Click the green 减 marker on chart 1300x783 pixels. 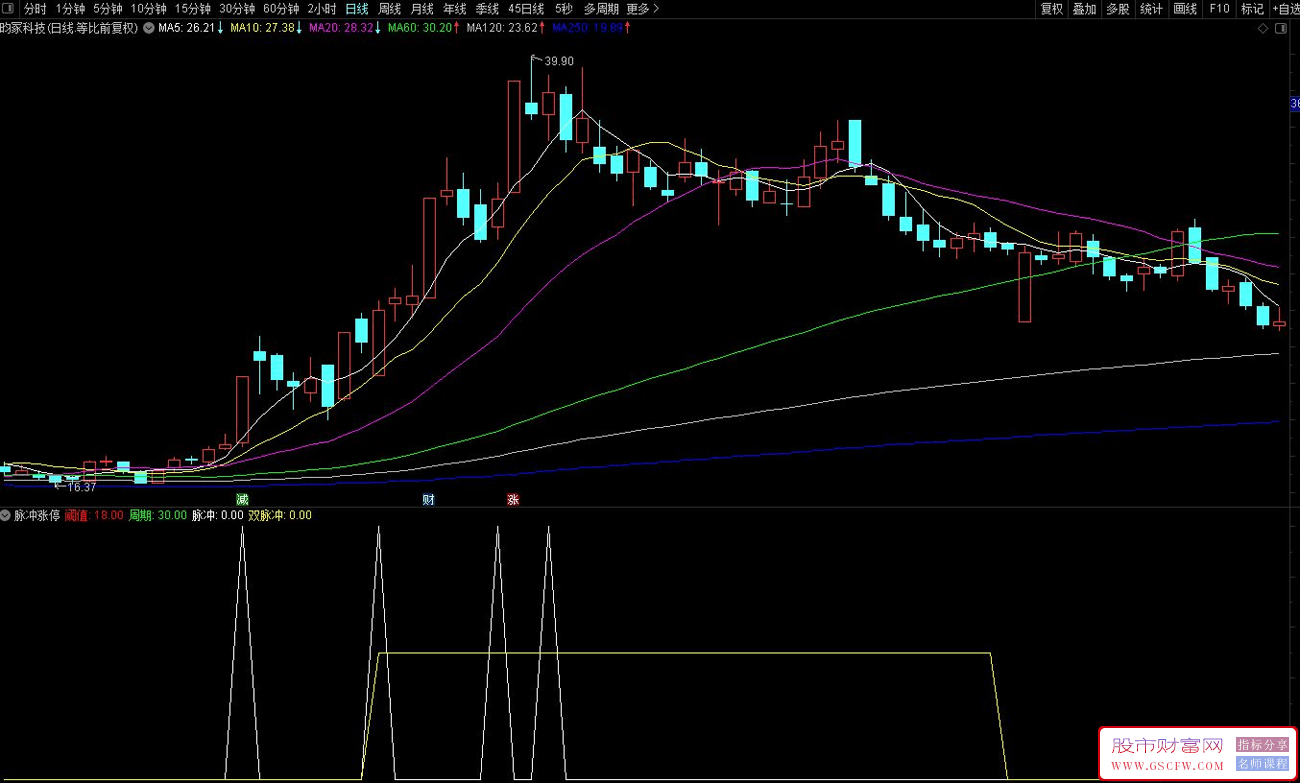tap(242, 498)
